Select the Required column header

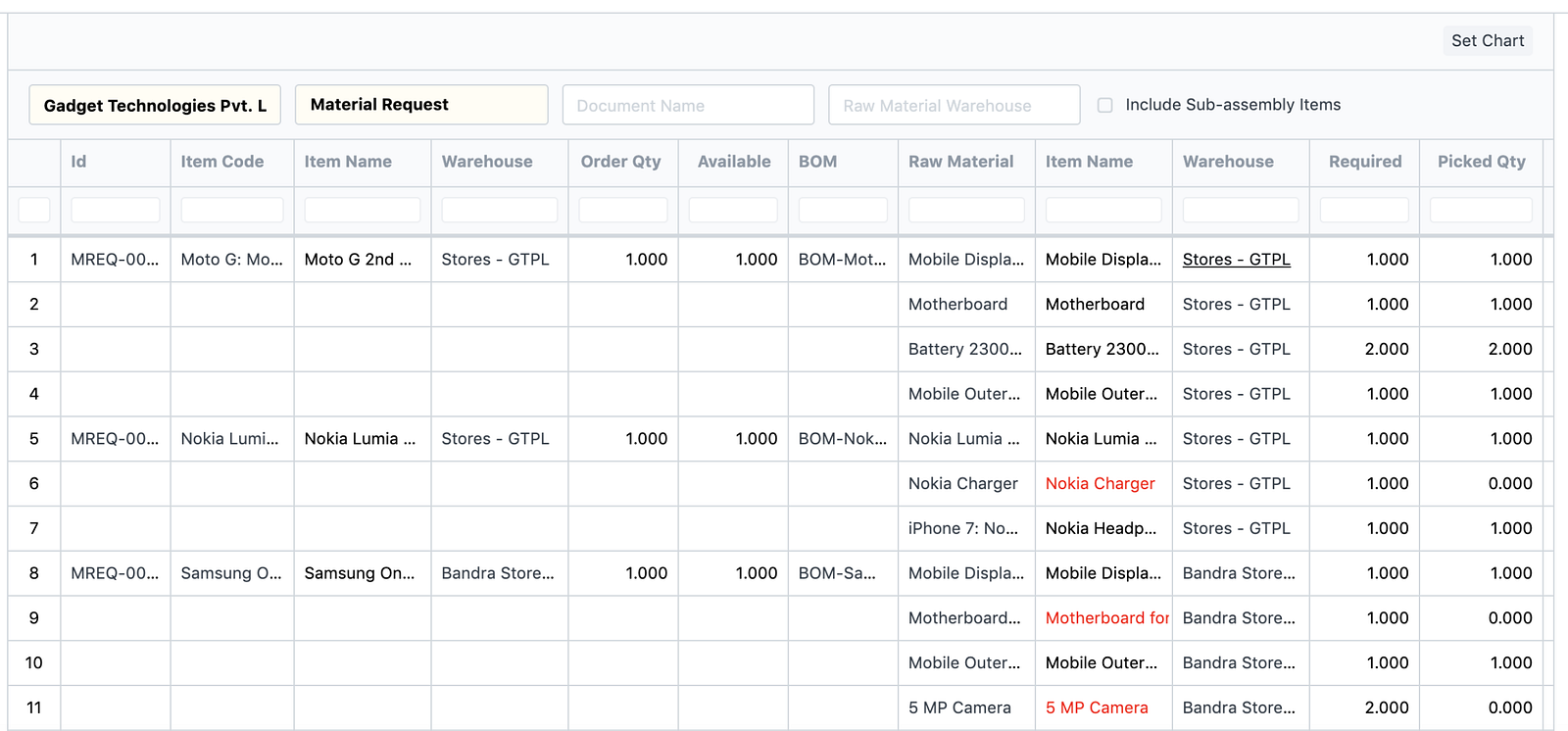1365,162
